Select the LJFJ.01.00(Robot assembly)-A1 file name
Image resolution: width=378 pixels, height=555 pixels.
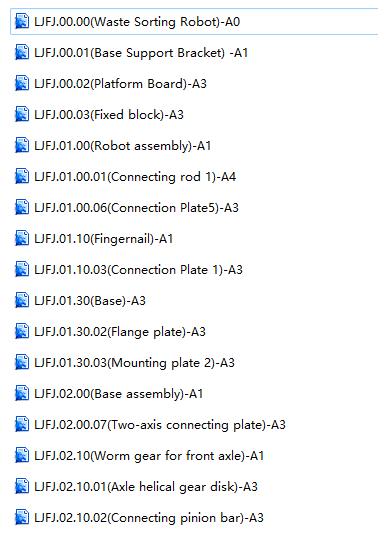(122, 146)
